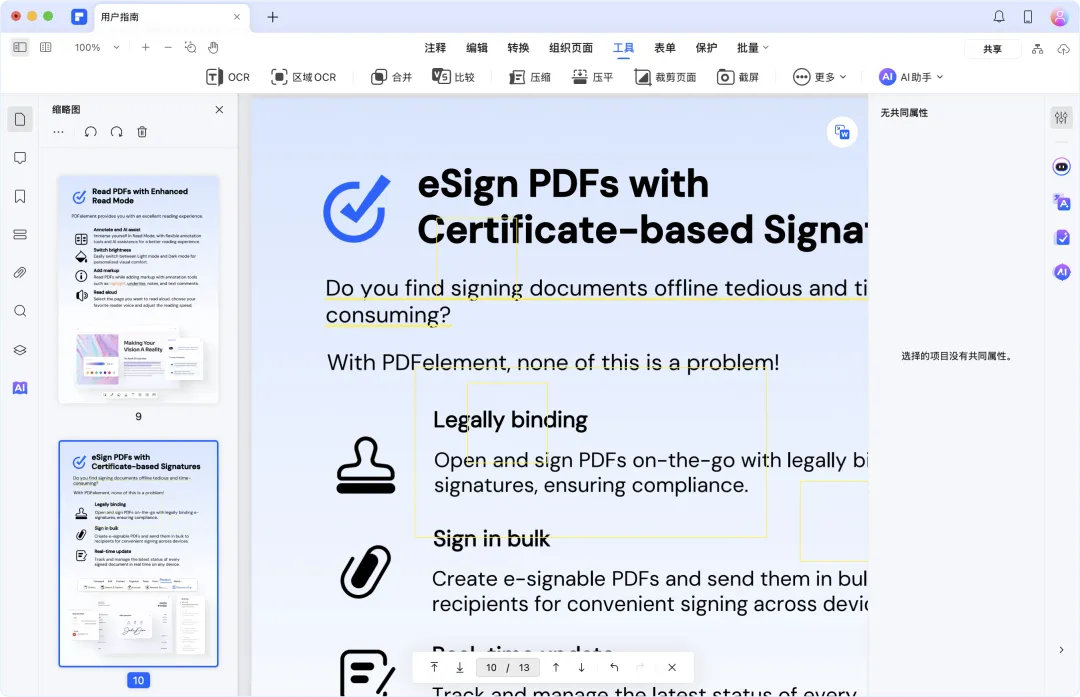1080x697 pixels.
Task: Open the 组织页面 tab
Action: (571, 48)
